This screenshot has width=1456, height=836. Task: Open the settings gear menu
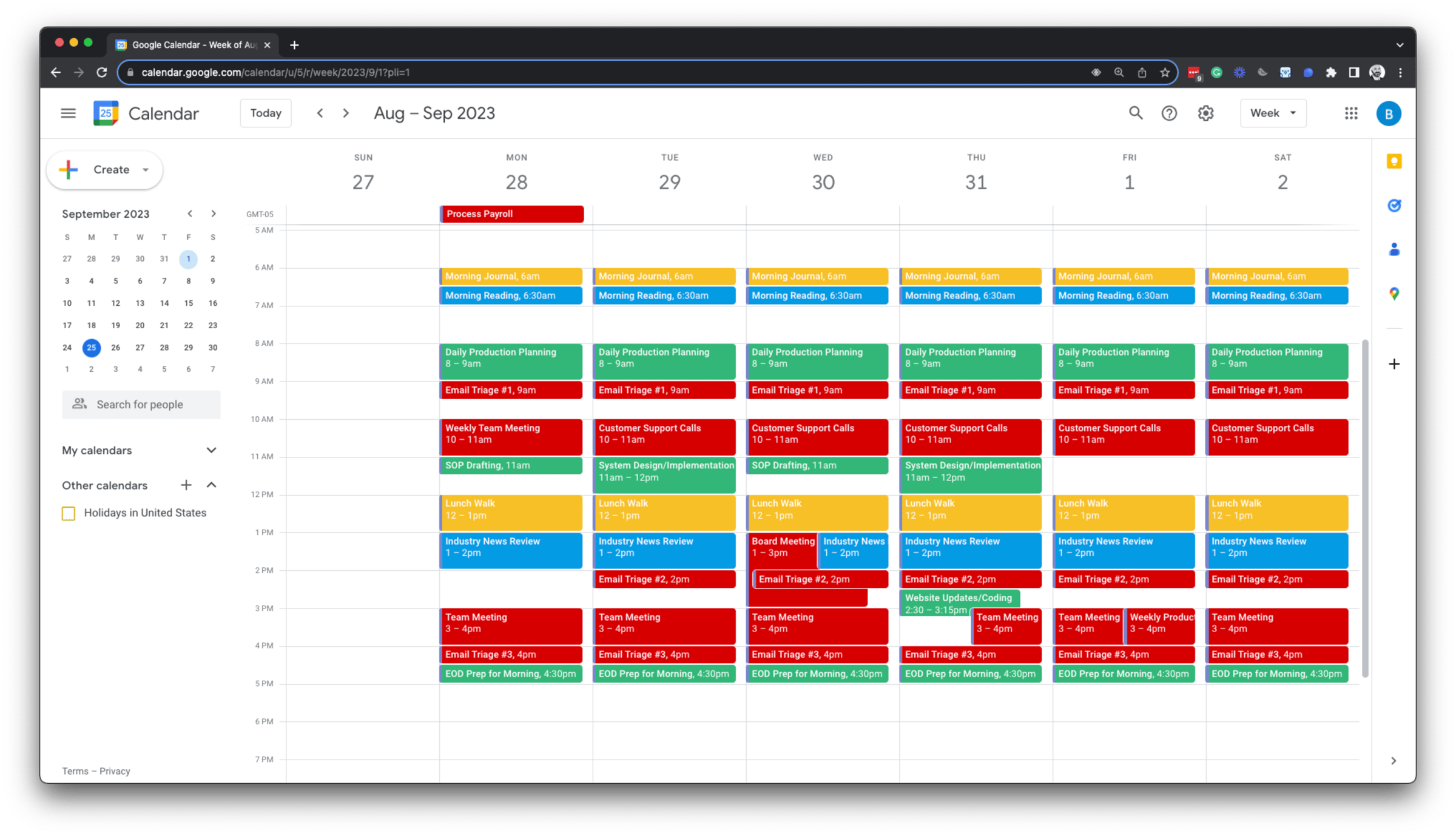click(x=1205, y=113)
